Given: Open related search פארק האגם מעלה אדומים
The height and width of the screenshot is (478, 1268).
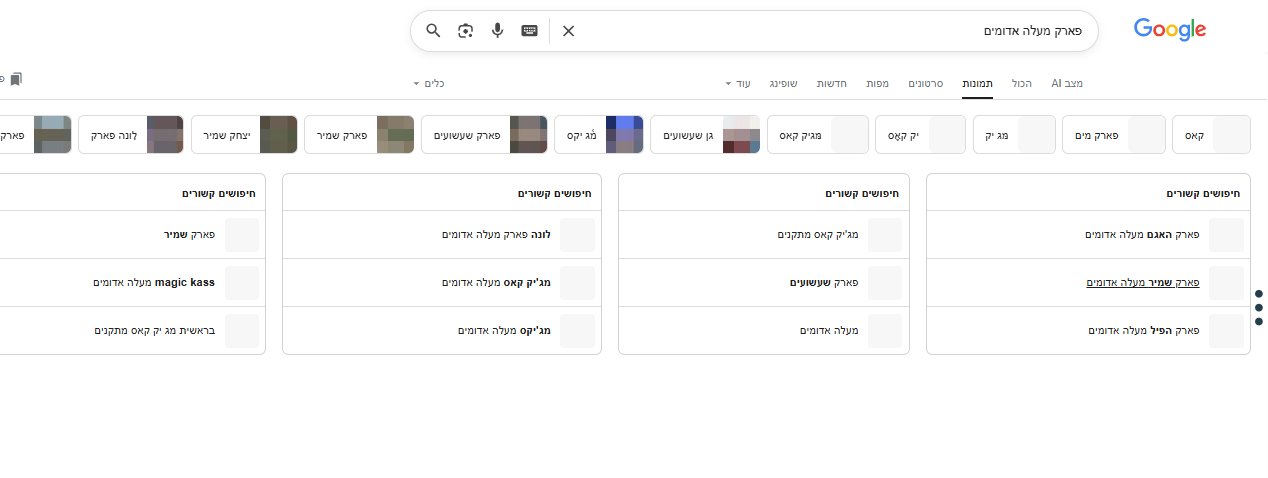Looking at the screenshot, I should pyautogui.click(x=1142, y=235).
